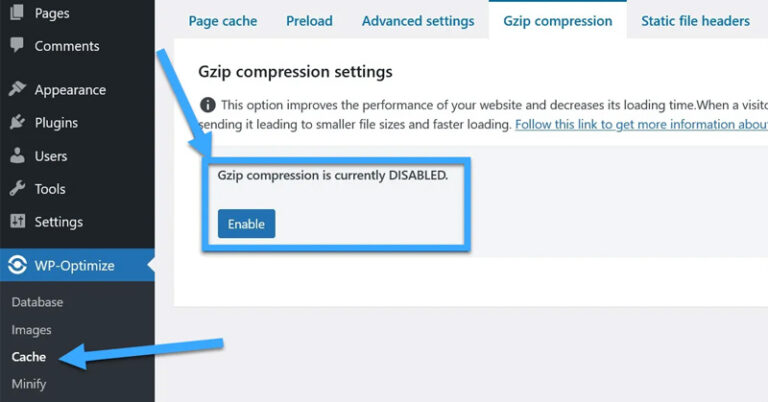This screenshot has height=402, width=768.
Task: Select Cache in the WP-Optimize submenu
Action: [29, 357]
